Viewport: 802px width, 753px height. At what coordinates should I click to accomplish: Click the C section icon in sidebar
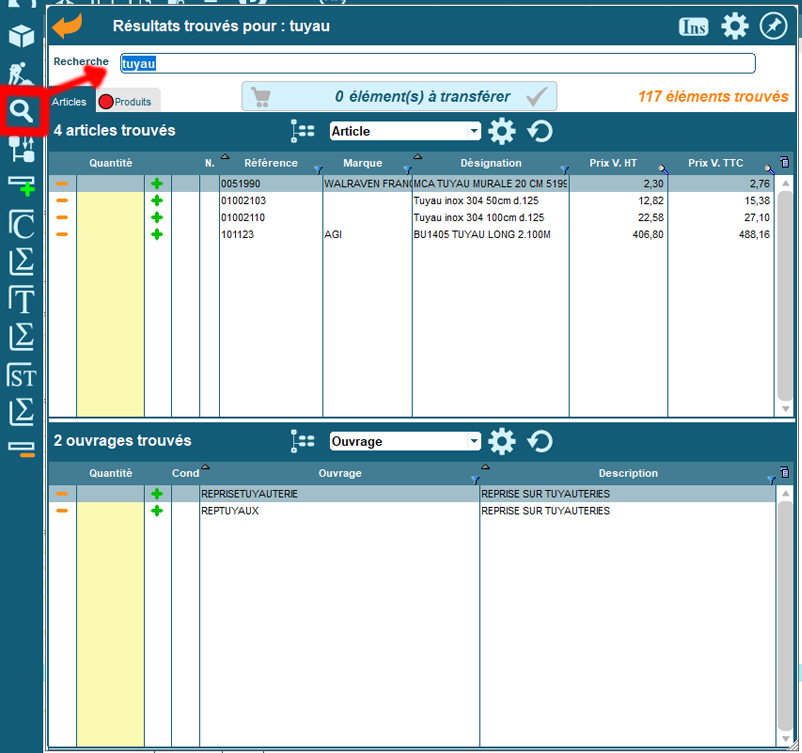(x=21, y=224)
